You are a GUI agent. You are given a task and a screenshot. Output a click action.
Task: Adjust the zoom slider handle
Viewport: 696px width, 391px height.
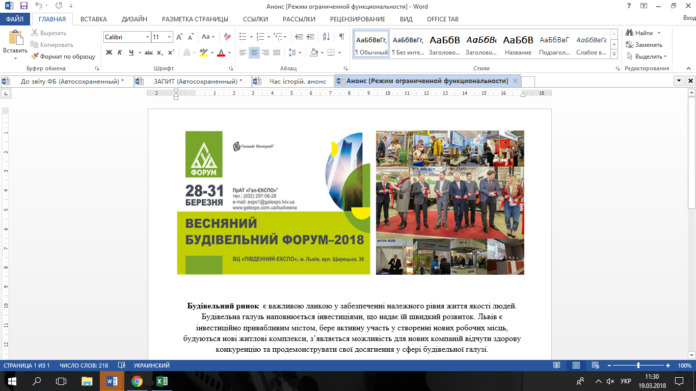click(x=638, y=365)
